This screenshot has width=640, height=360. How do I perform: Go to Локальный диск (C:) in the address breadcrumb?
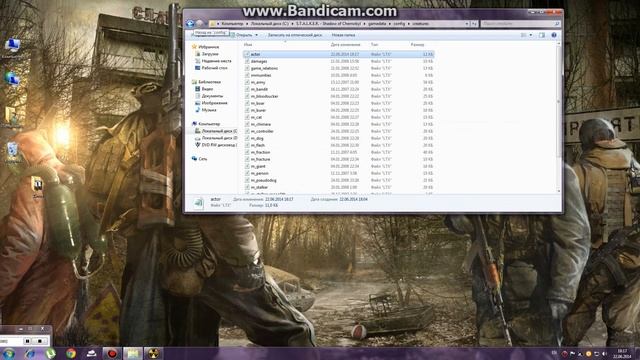point(269,24)
